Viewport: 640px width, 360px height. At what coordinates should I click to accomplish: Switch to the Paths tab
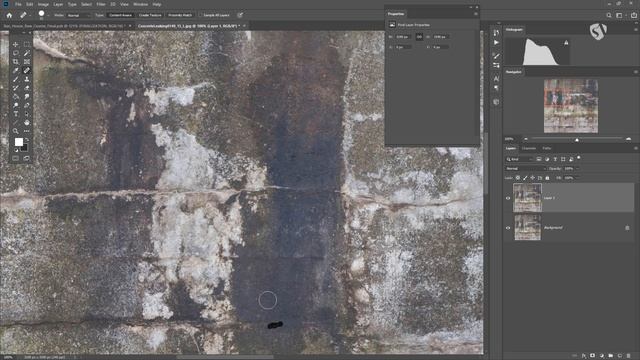[x=547, y=149]
